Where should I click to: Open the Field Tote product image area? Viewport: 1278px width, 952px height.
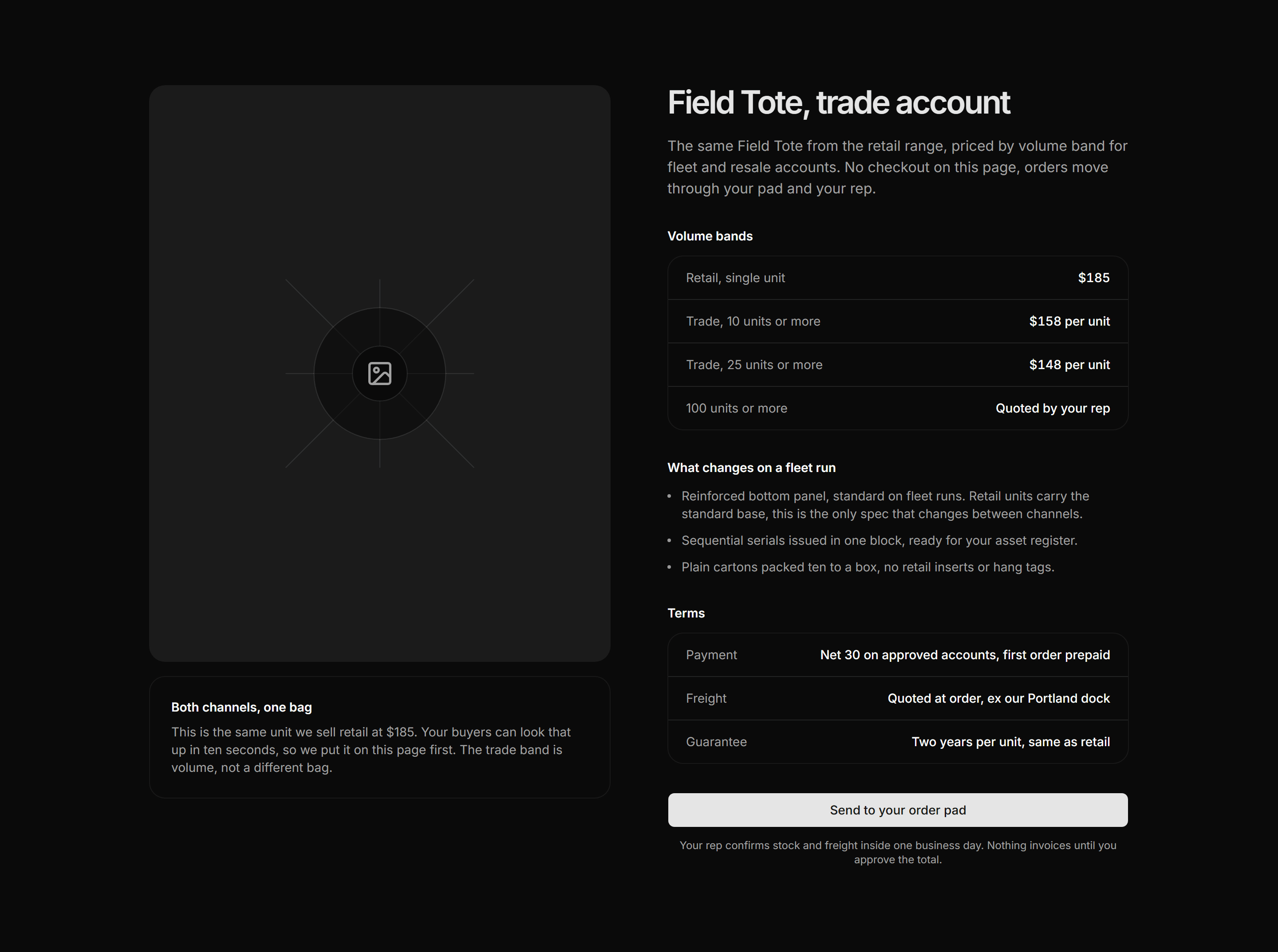point(379,374)
